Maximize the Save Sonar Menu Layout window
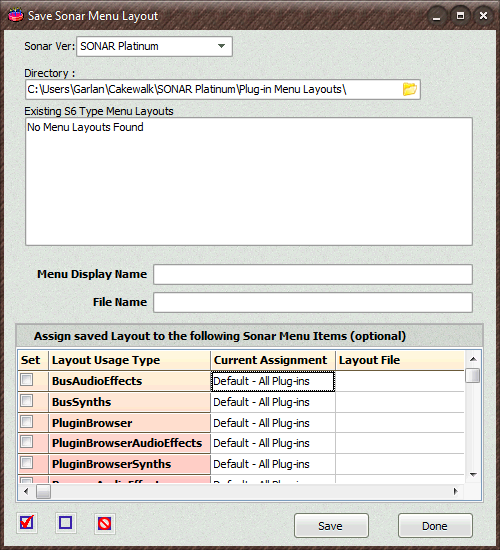Screen dimensions: 500x550 (x=460, y=16)
